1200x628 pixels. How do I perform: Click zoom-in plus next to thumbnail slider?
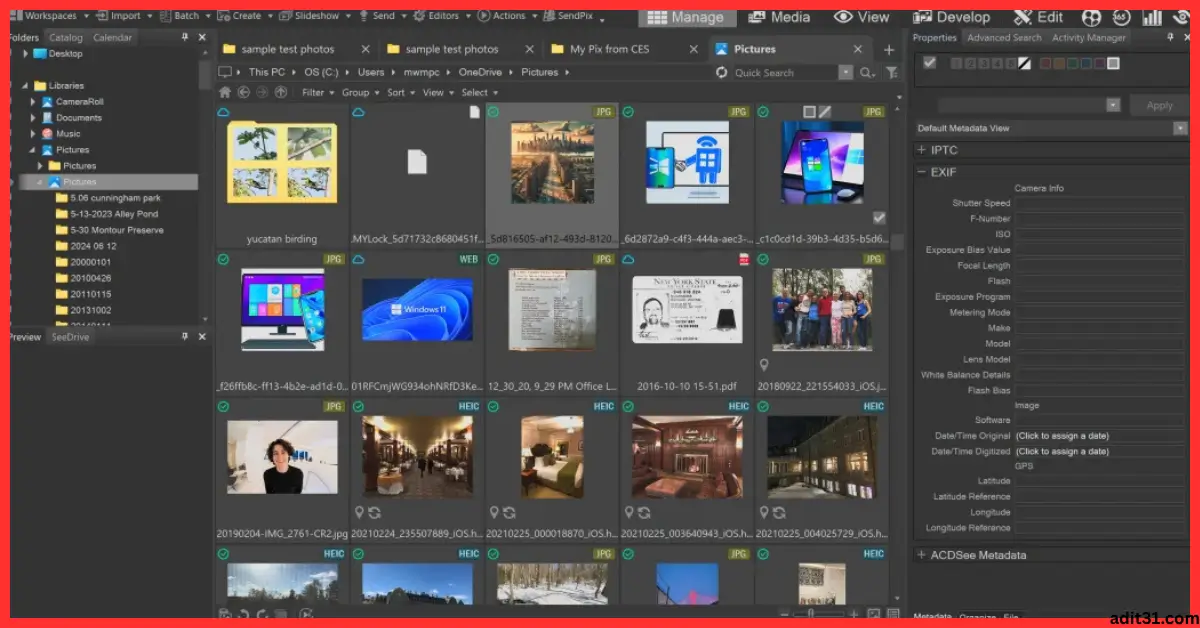(x=853, y=614)
